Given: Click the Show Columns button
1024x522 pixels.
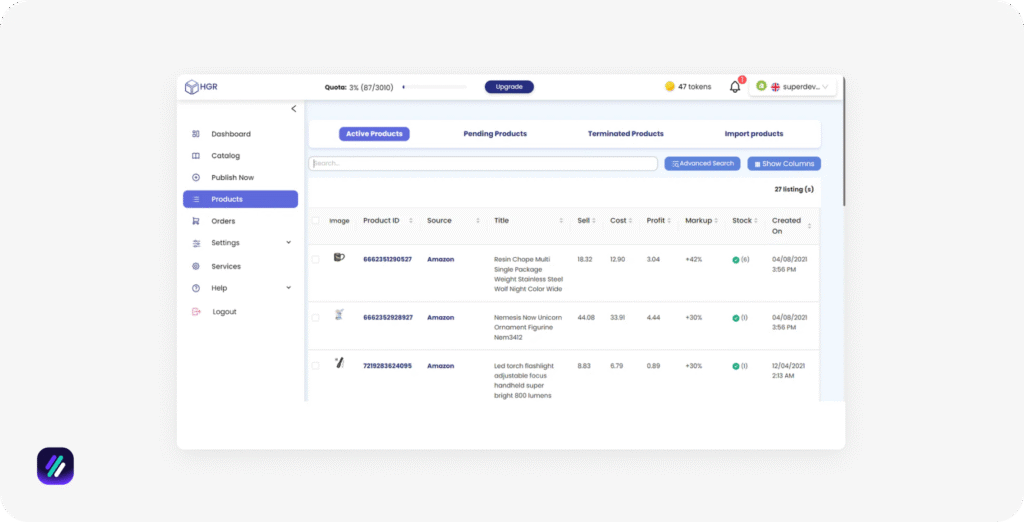Looking at the screenshot, I should (x=784, y=164).
